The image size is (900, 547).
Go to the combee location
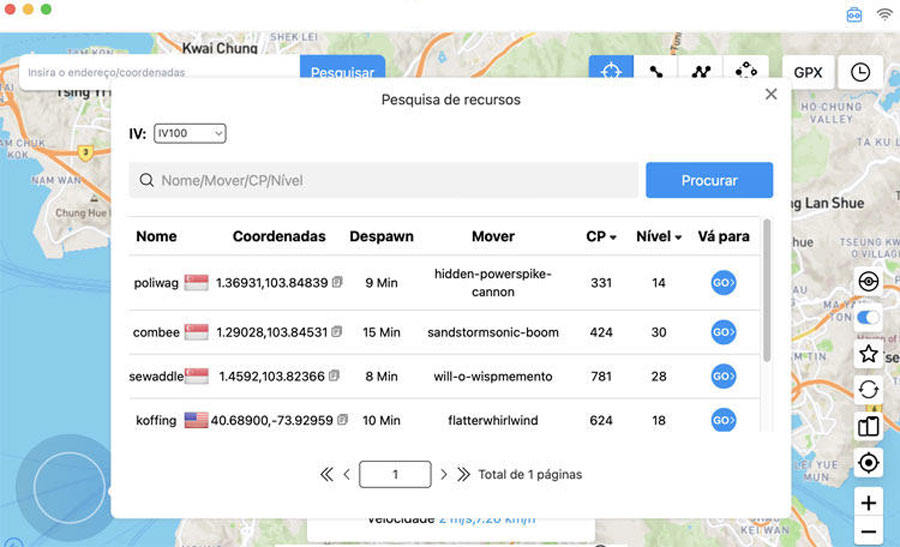pos(723,332)
